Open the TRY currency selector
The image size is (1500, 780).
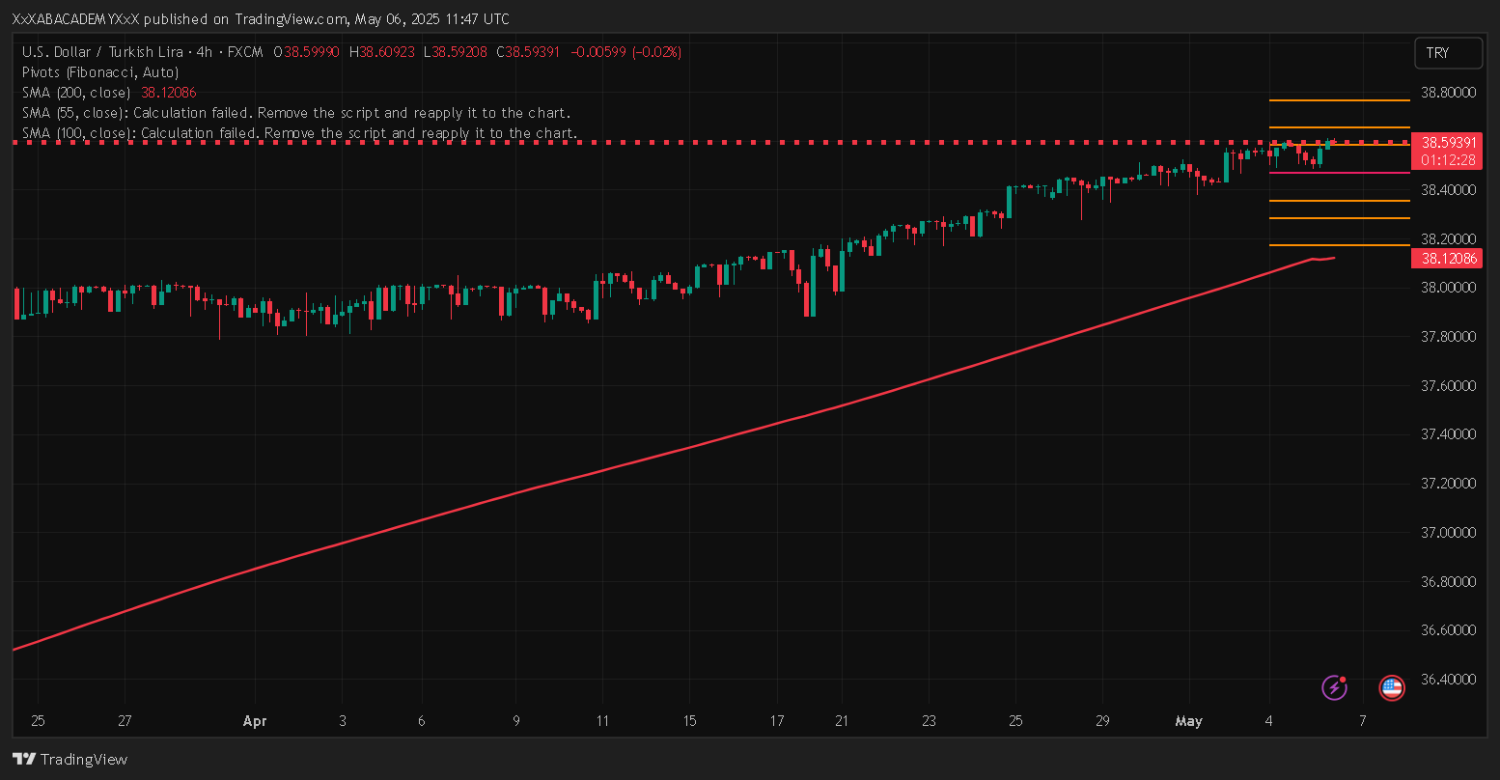1447,53
